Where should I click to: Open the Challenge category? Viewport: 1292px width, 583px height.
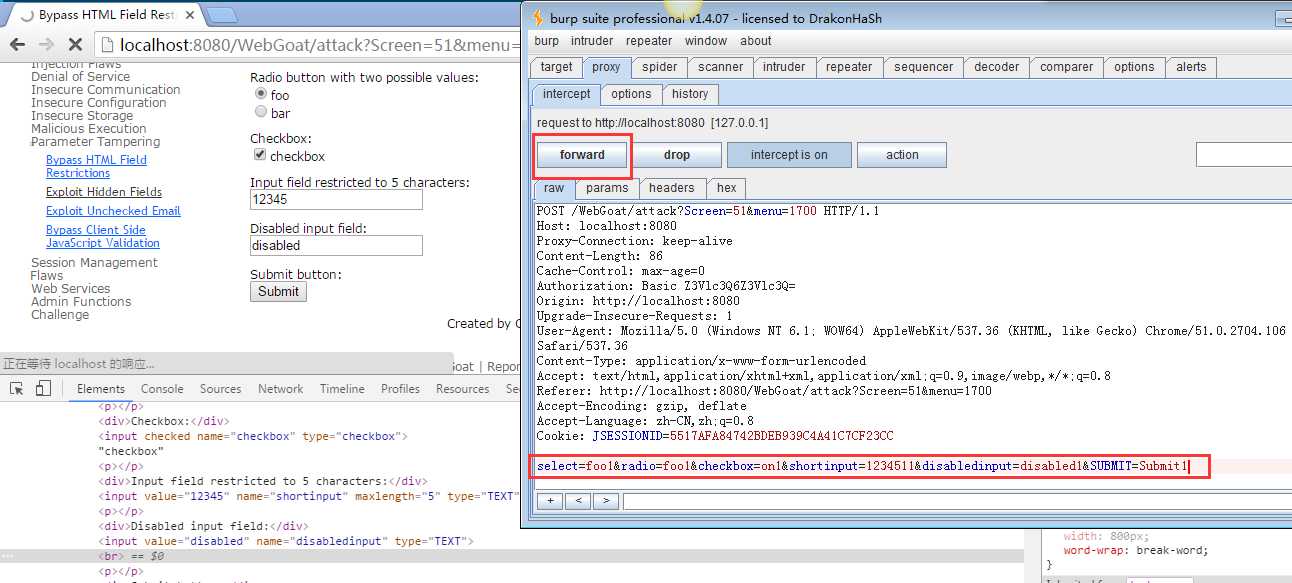[60, 314]
